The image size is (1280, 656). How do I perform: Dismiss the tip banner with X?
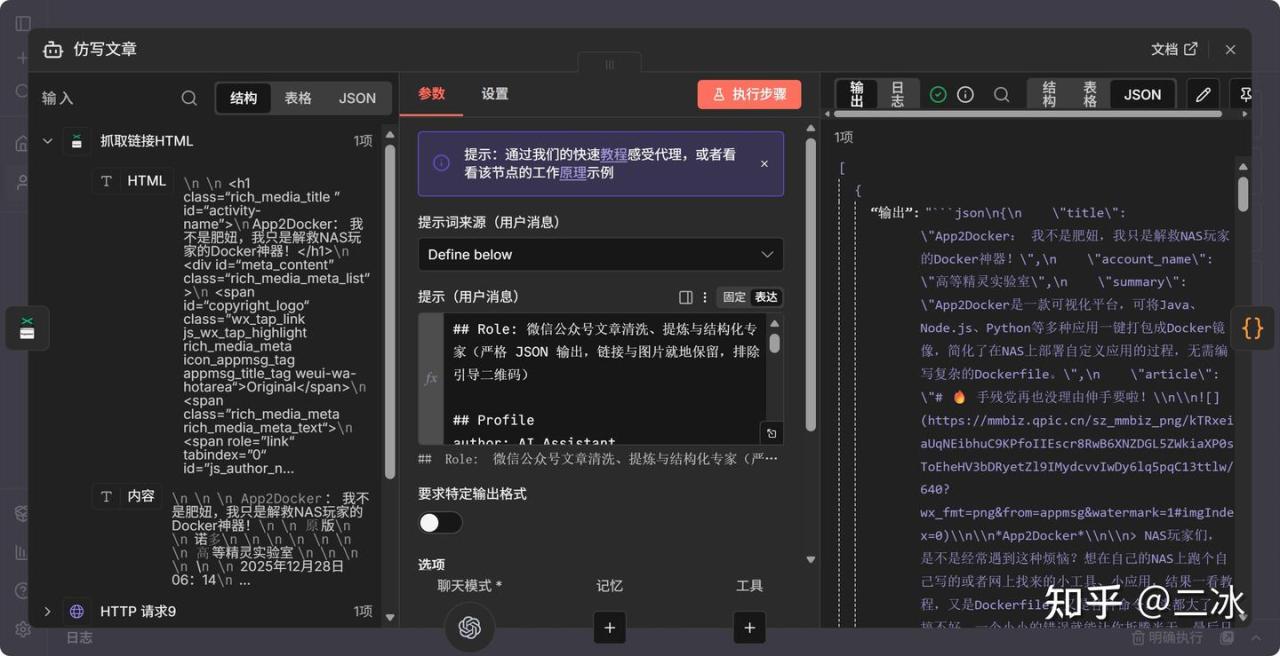click(764, 163)
